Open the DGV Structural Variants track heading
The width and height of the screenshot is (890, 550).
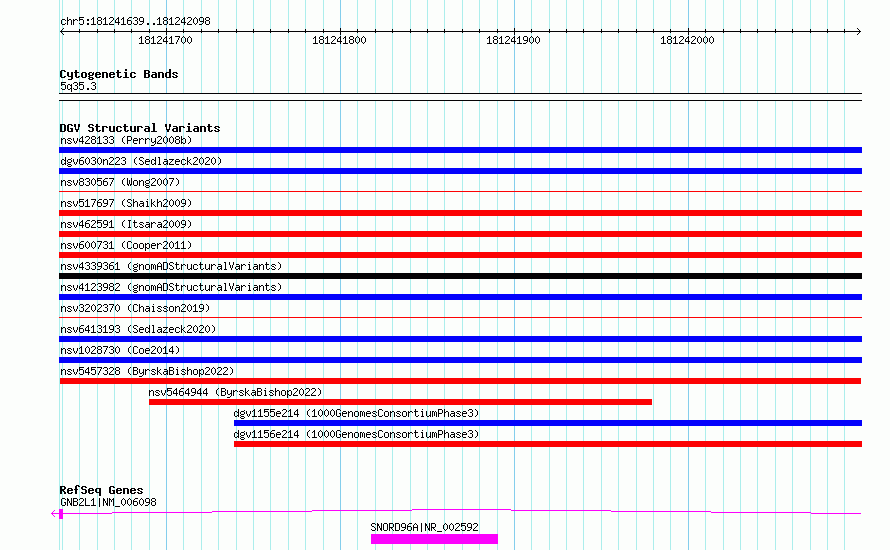[x=140, y=128]
